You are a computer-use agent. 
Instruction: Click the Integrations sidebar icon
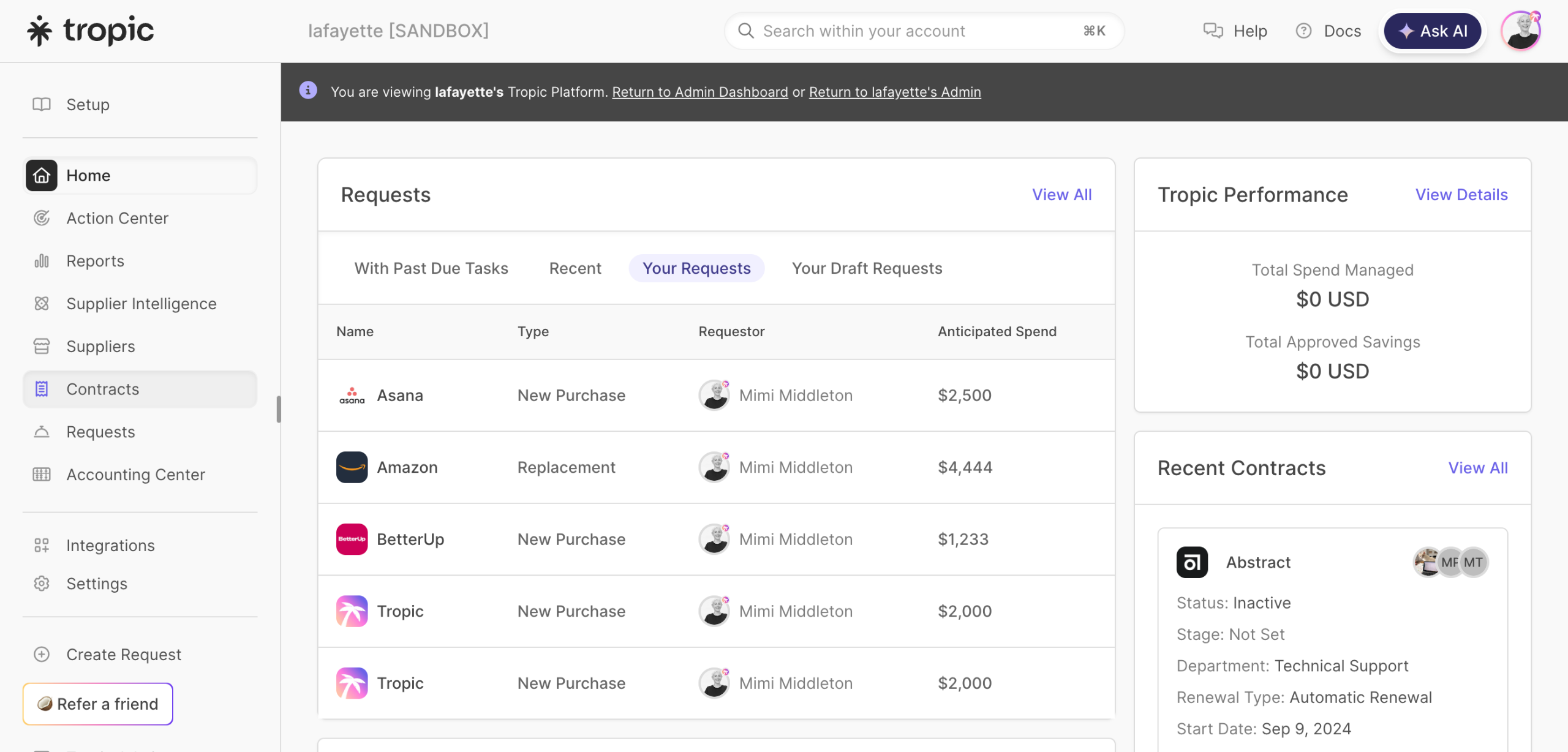pos(42,546)
